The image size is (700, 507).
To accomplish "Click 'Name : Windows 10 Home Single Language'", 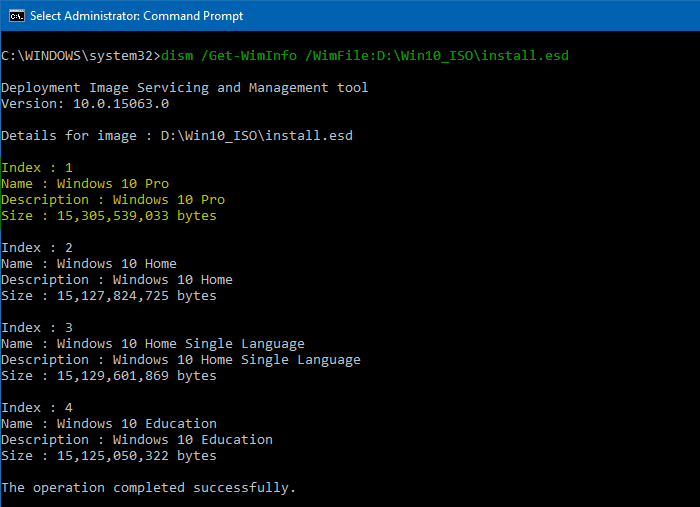I will pyautogui.click(x=153, y=344).
